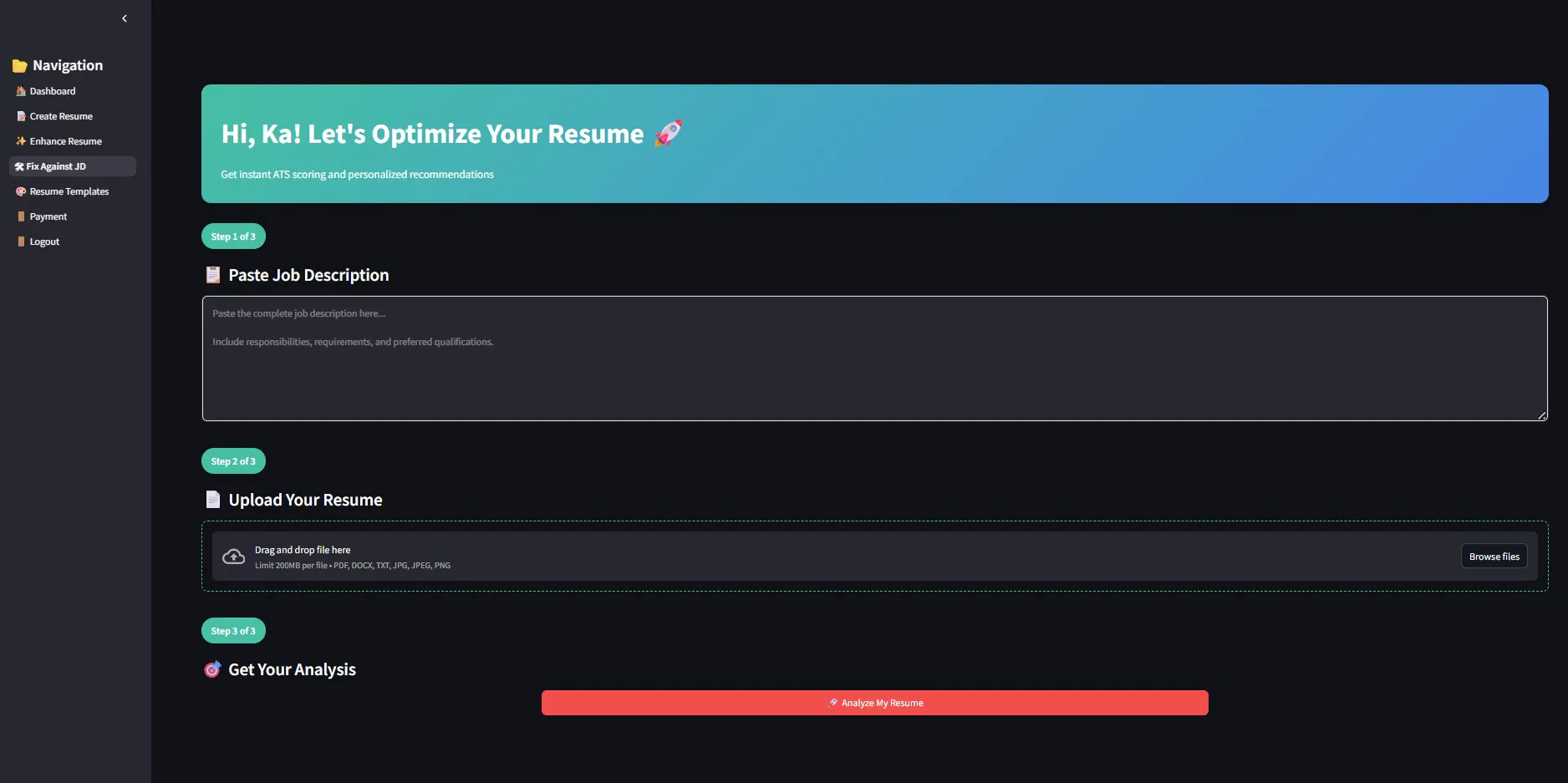
Task: Click the Paste Job Description heading
Action: point(308,275)
